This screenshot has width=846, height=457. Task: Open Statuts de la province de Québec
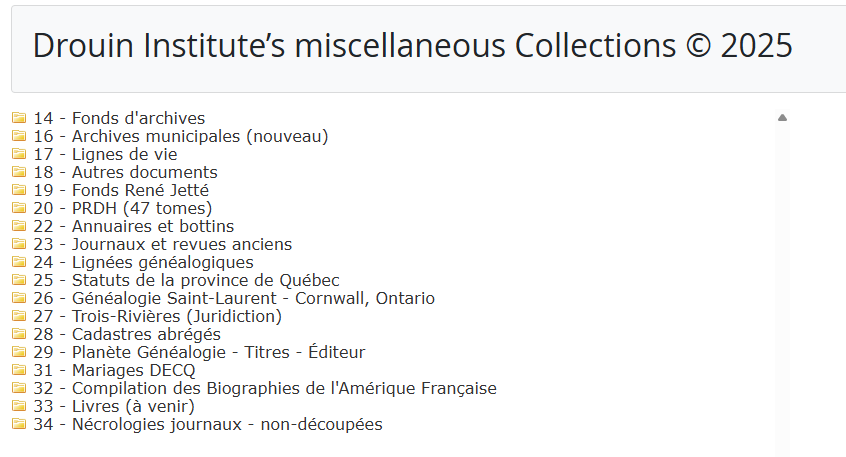click(205, 280)
